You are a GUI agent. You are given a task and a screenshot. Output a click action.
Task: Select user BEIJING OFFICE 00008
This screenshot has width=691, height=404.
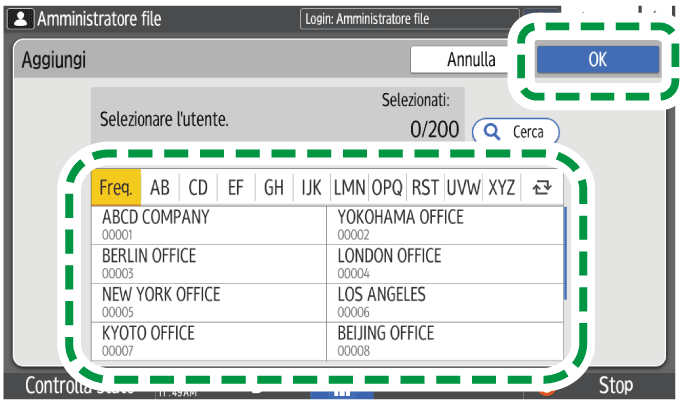[x=445, y=341]
